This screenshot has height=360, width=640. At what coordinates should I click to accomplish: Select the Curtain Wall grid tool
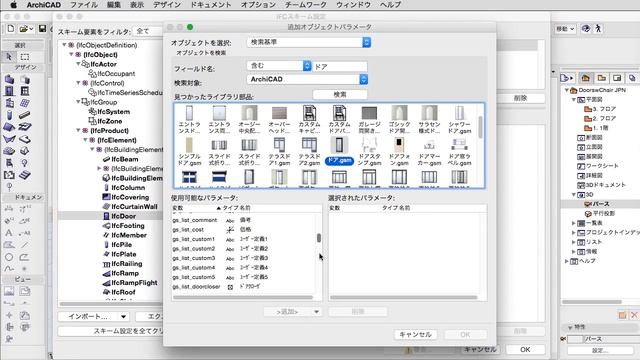(25, 103)
